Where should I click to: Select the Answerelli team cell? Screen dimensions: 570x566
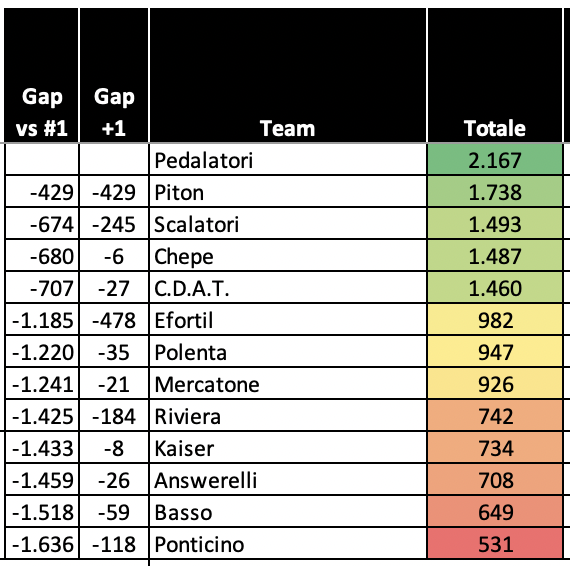coord(288,479)
